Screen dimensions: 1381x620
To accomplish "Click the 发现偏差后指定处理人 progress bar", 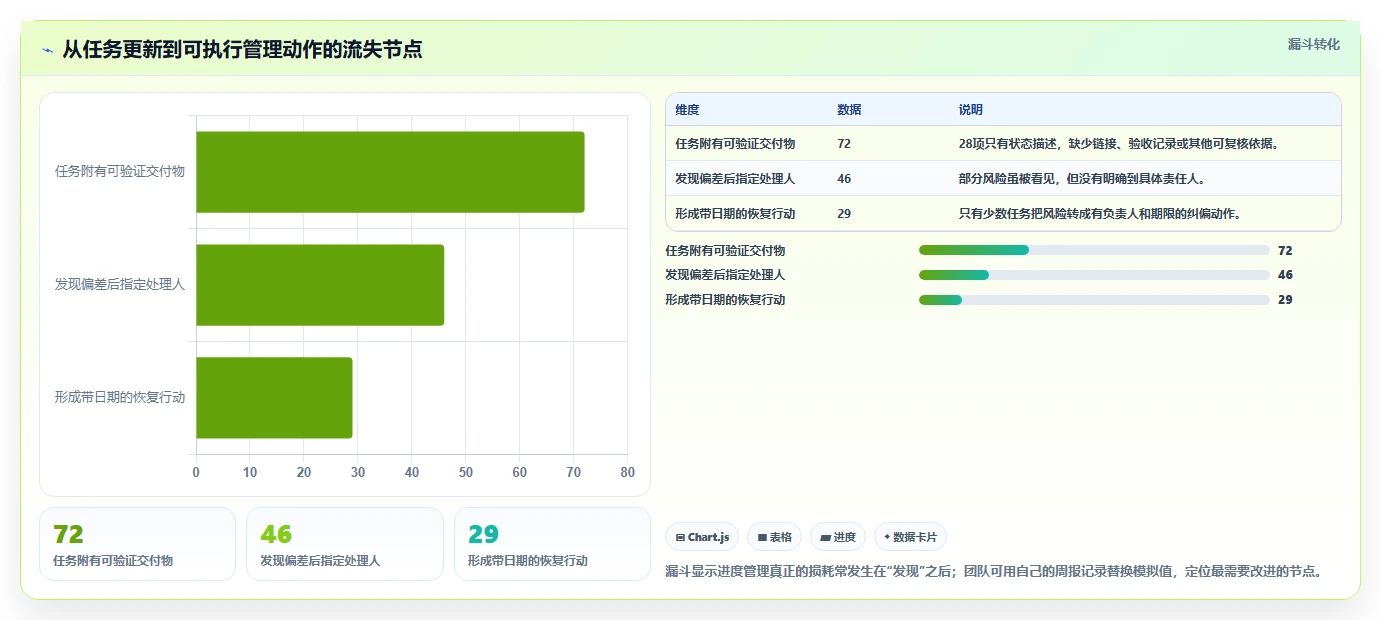I will coord(1094,275).
